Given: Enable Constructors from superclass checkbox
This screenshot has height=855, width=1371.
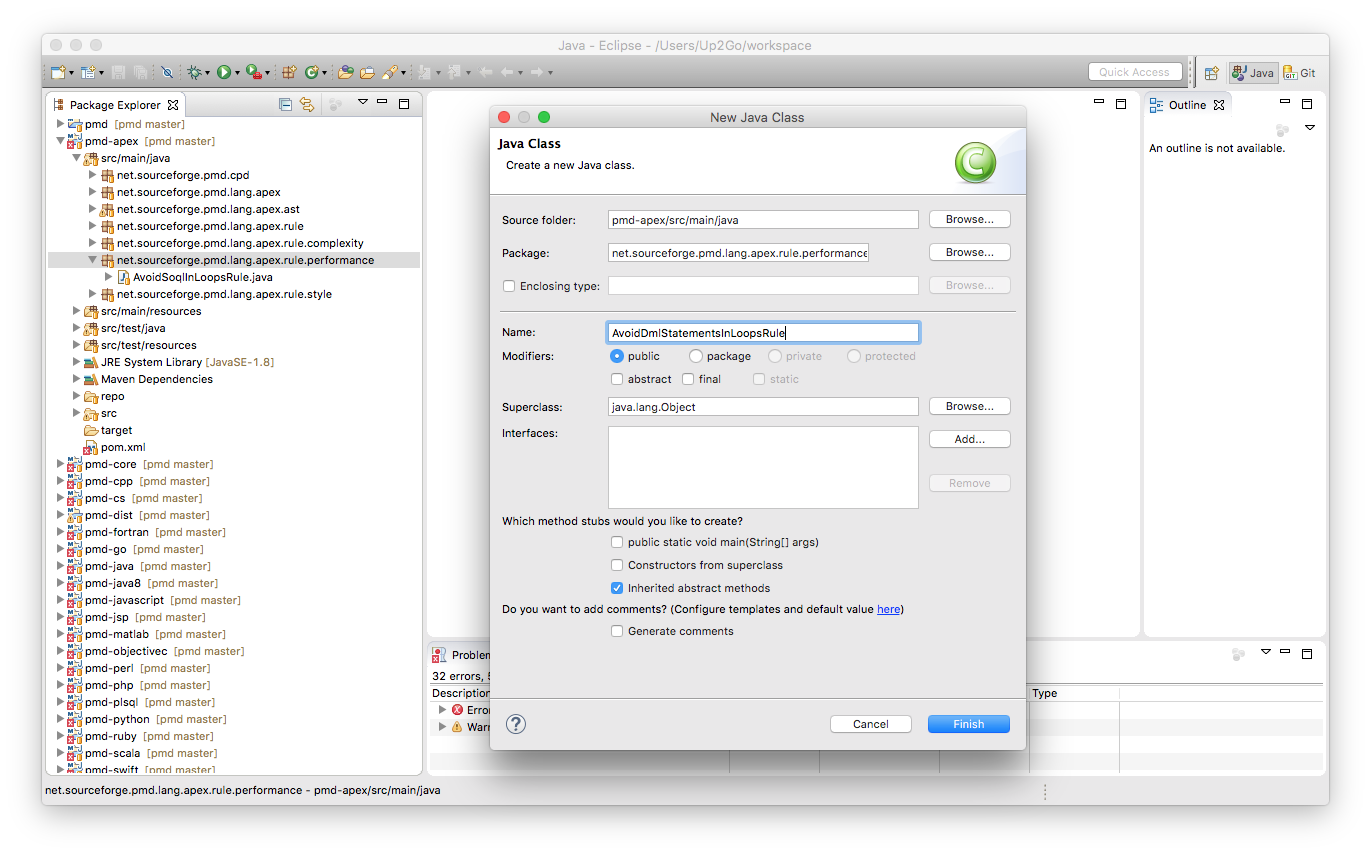Looking at the screenshot, I should point(617,565).
